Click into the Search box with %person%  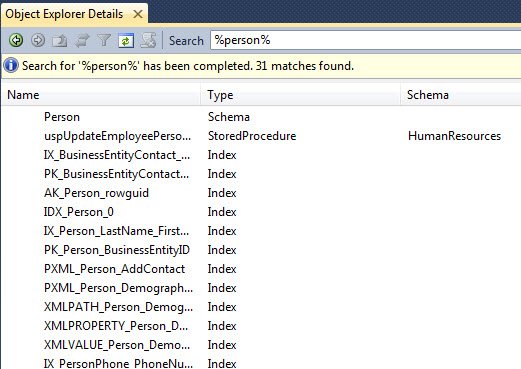point(365,40)
